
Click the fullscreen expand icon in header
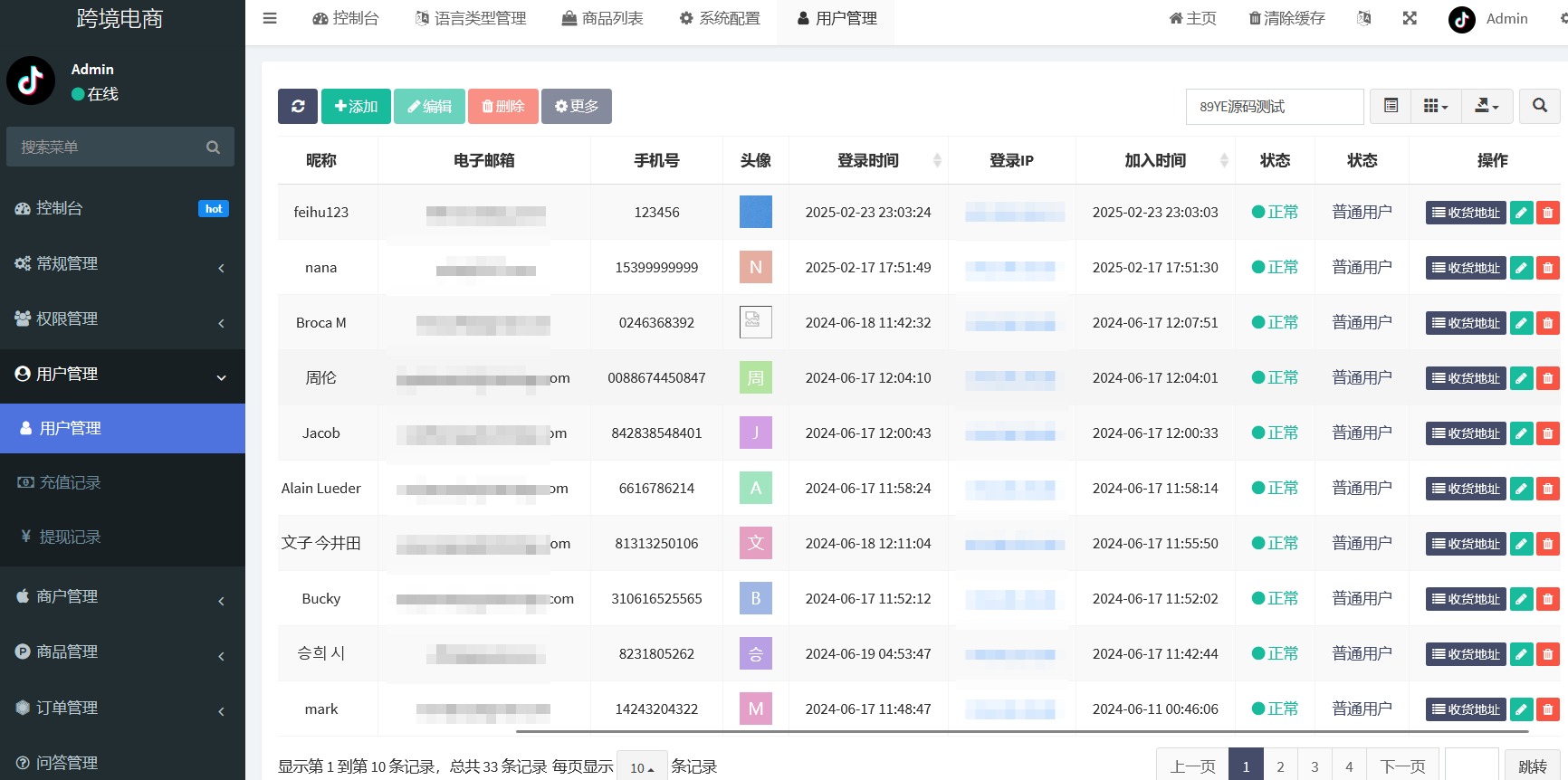[1410, 18]
